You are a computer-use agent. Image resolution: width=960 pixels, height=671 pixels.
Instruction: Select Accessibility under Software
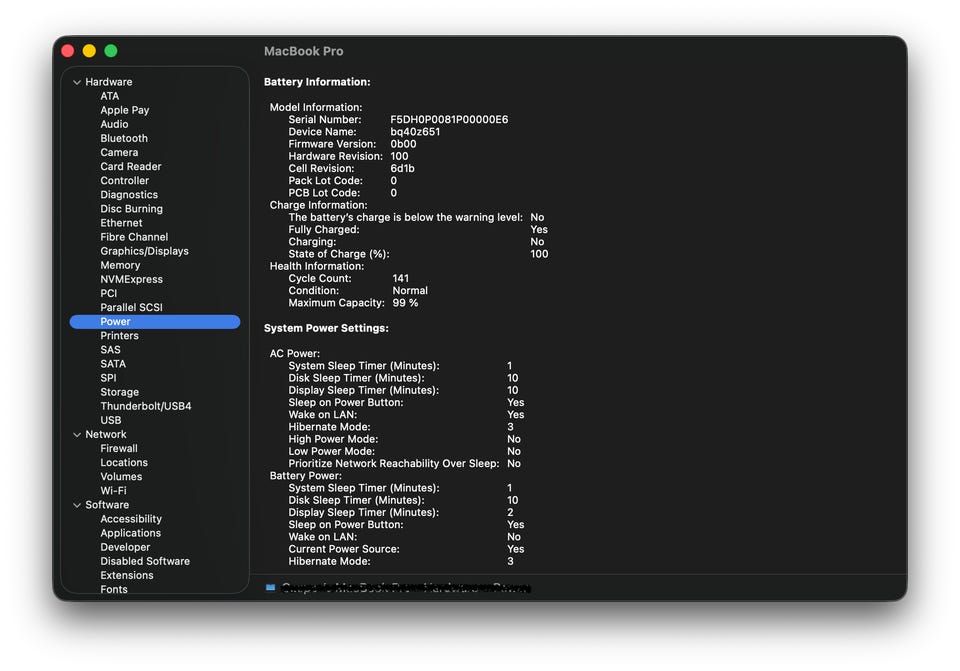[131, 519]
